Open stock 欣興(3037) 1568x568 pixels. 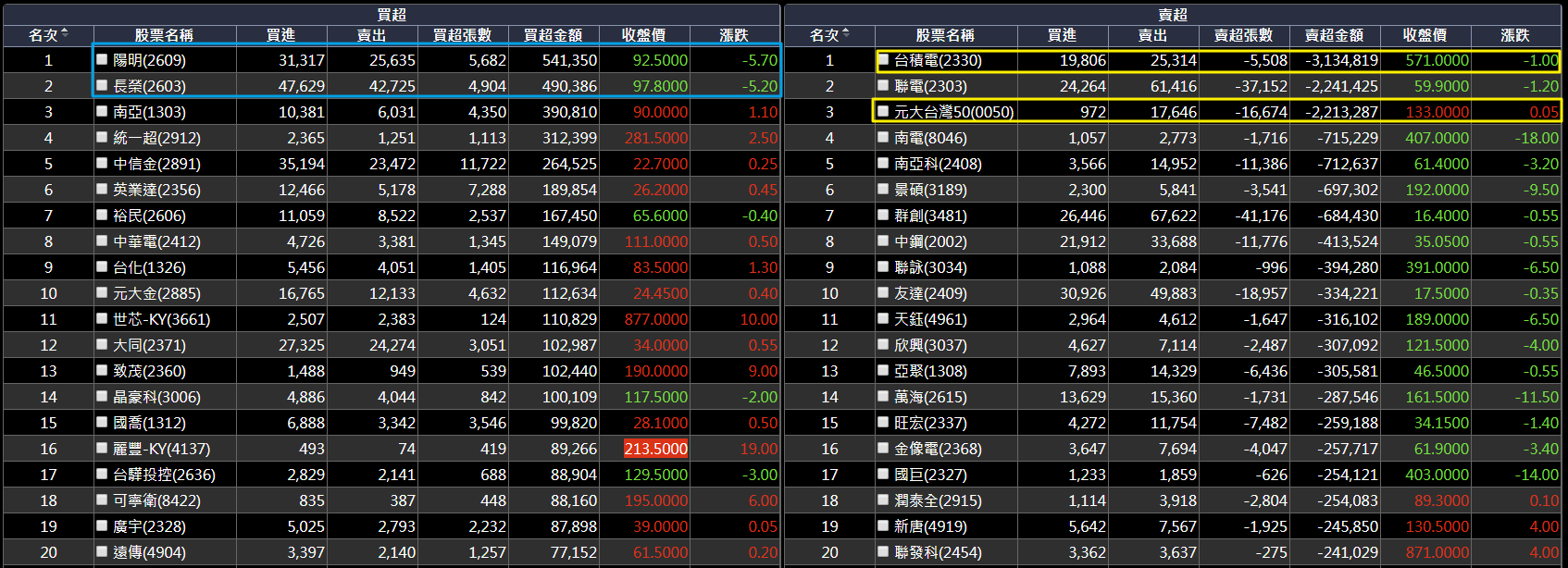930,345
